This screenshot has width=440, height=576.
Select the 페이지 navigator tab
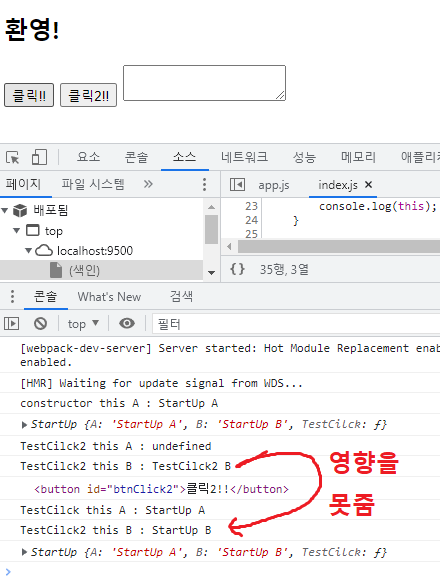coord(23,184)
